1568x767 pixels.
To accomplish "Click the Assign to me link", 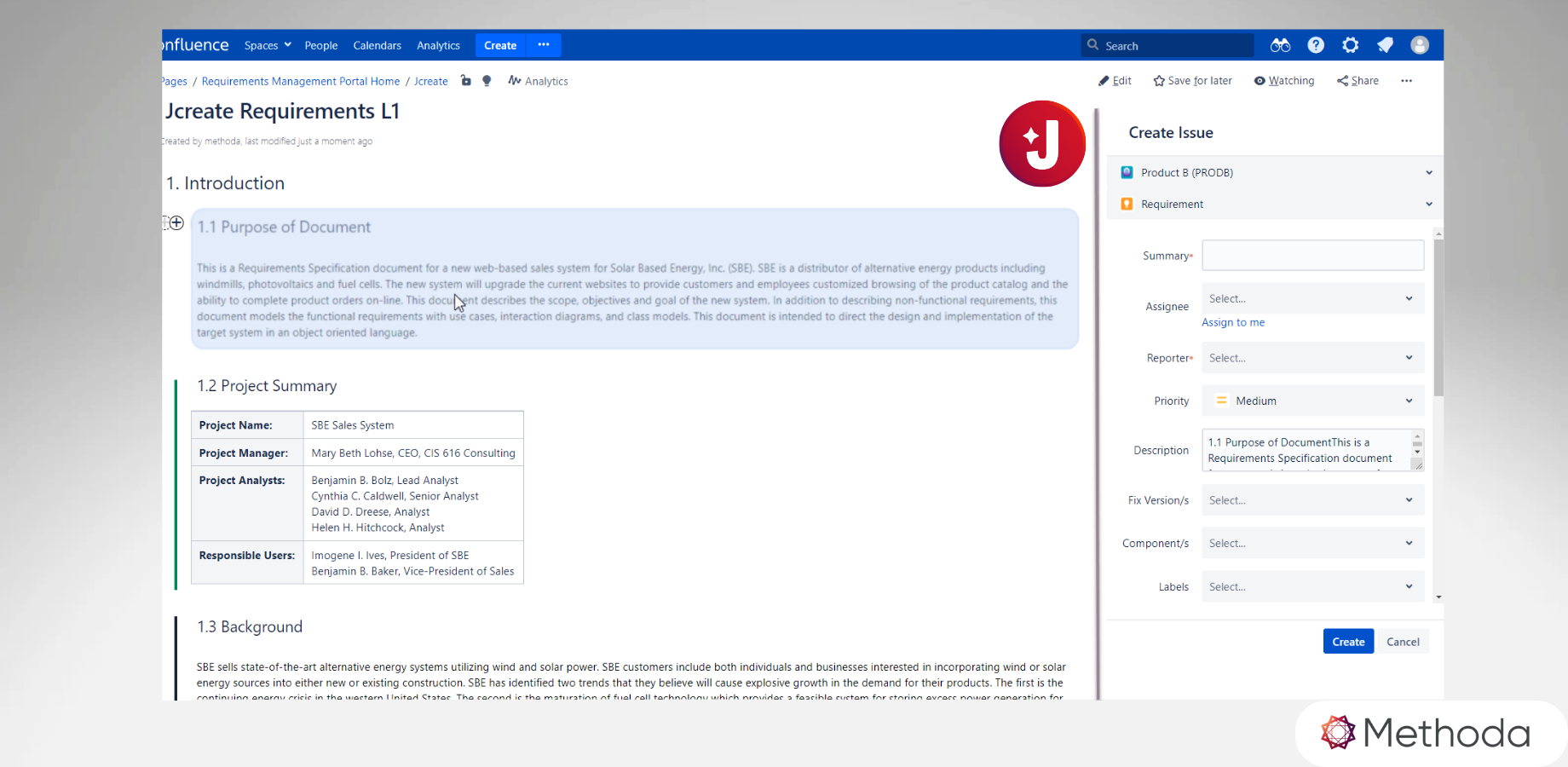I will point(1233,322).
